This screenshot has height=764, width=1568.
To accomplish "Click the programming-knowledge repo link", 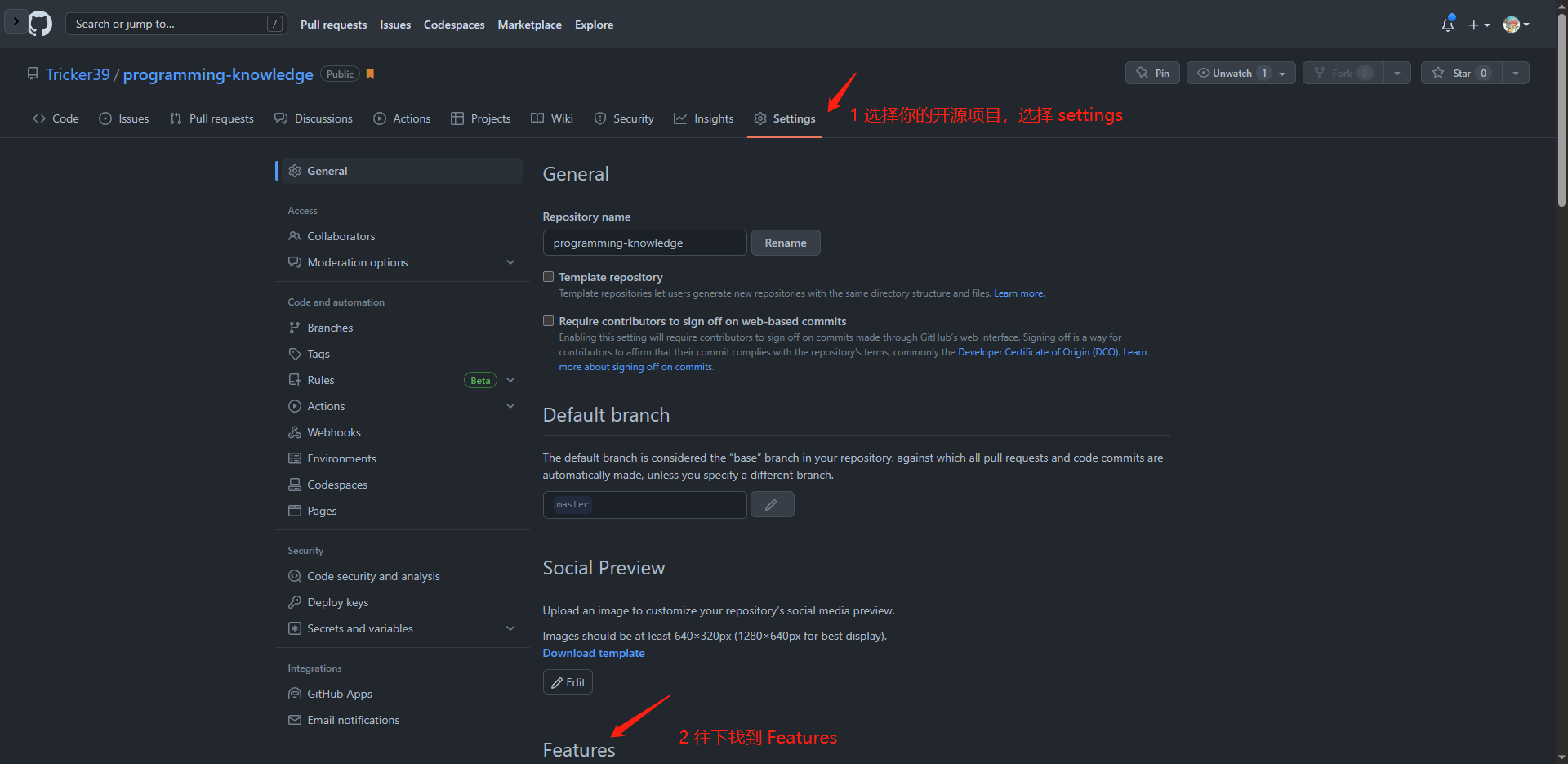I will pyautogui.click(x=218, y=74).
